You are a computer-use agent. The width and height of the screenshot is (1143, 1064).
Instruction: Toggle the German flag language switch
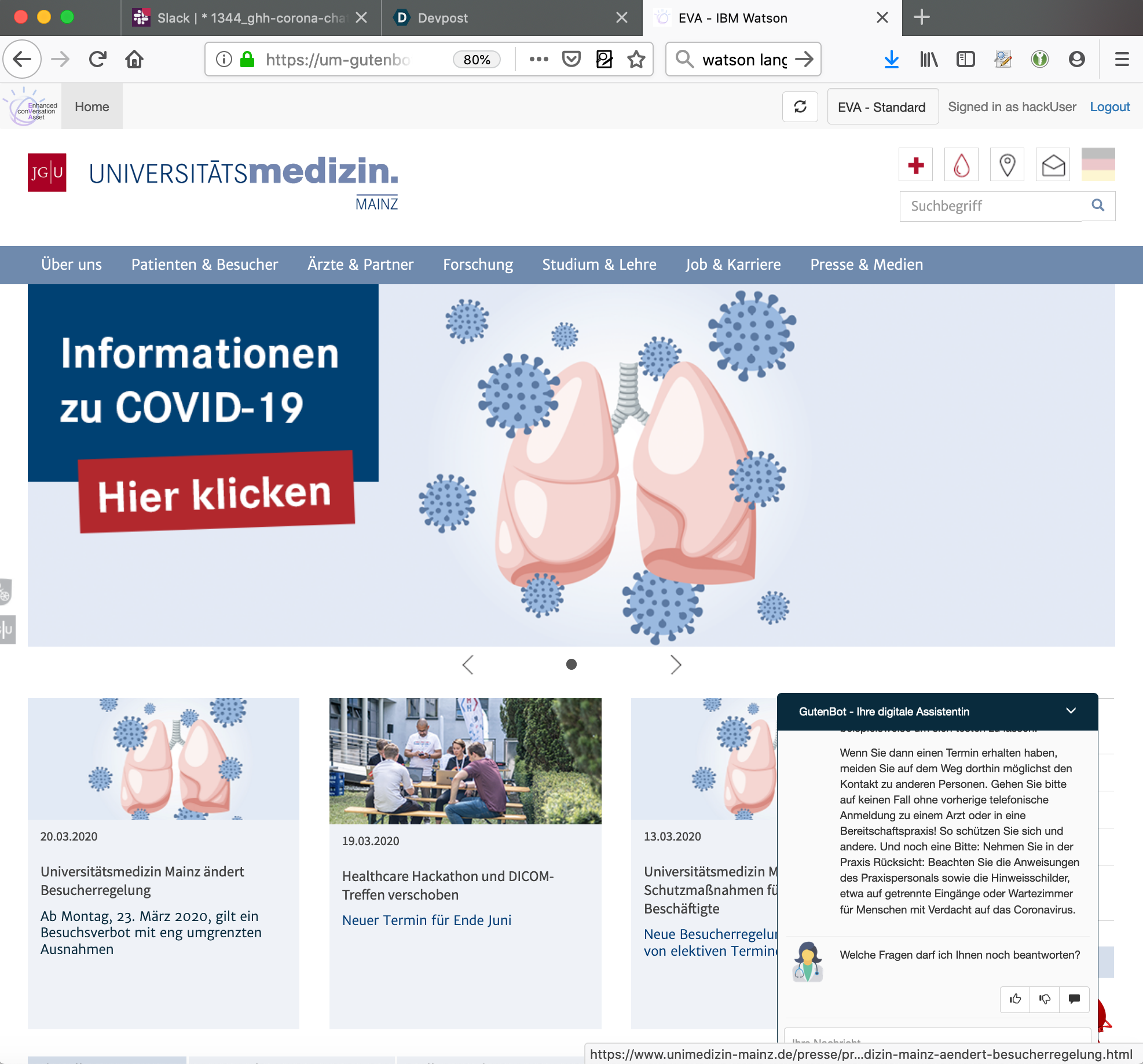[x=1098, y=164]
